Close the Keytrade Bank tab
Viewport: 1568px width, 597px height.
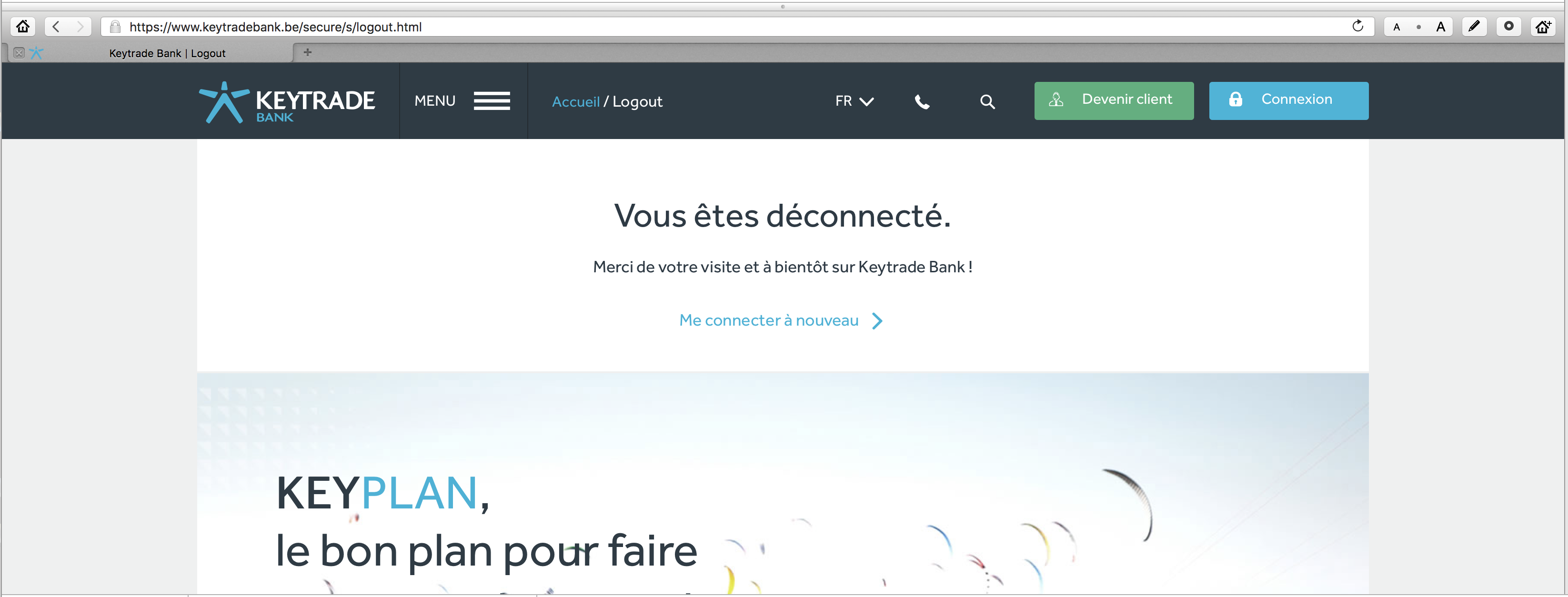click(x=19, y=53)
